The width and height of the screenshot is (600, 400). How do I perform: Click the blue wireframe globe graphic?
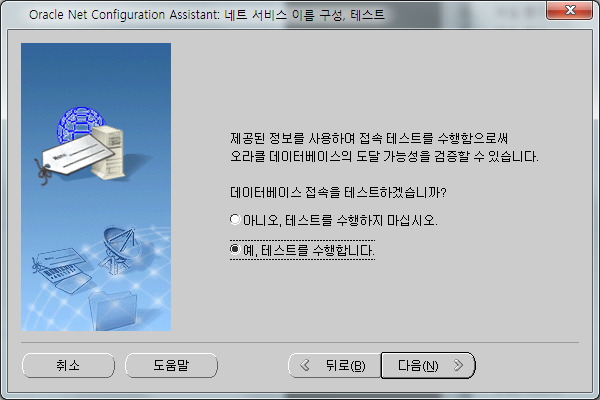pos(80,124)
